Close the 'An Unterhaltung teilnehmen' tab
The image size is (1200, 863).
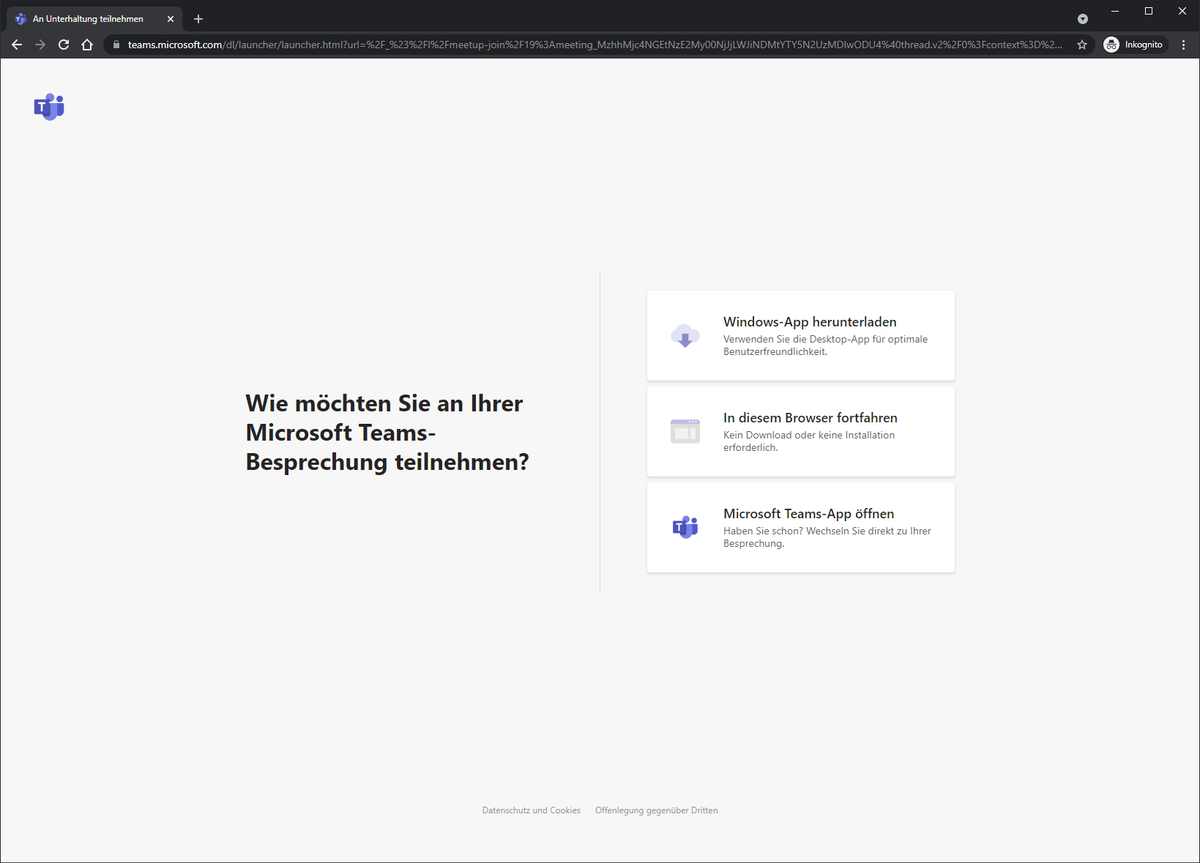(171, 19)
